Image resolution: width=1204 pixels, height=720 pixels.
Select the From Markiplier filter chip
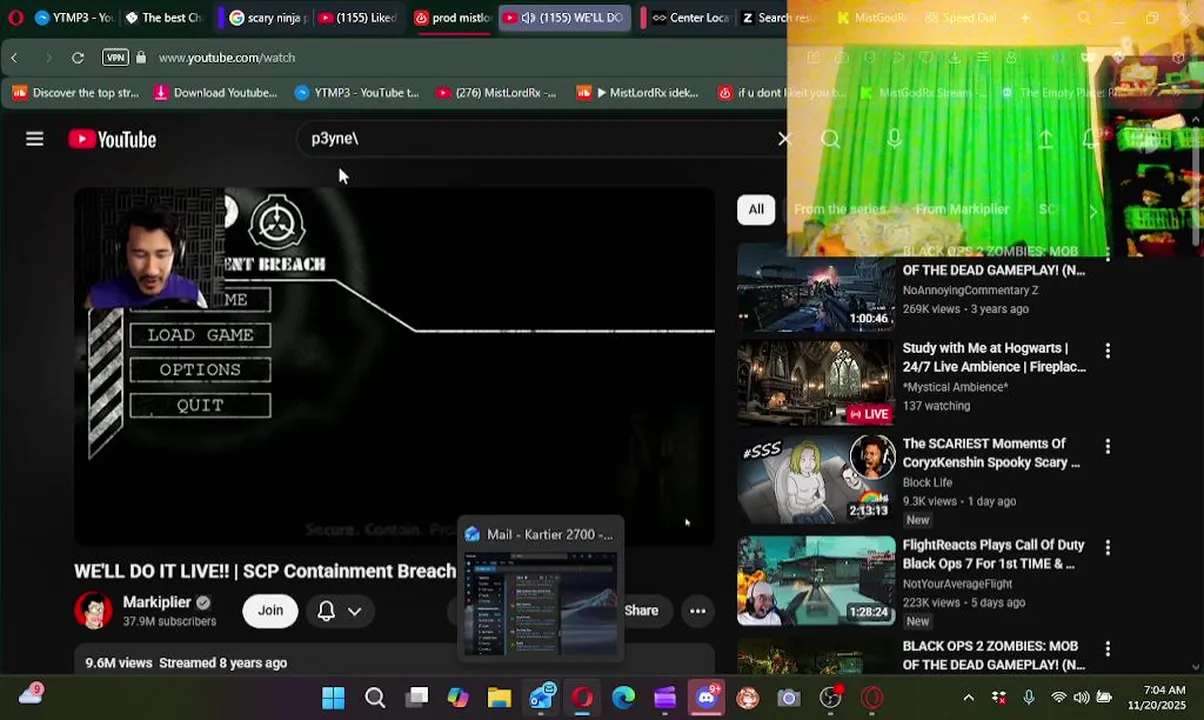point(962,209)
